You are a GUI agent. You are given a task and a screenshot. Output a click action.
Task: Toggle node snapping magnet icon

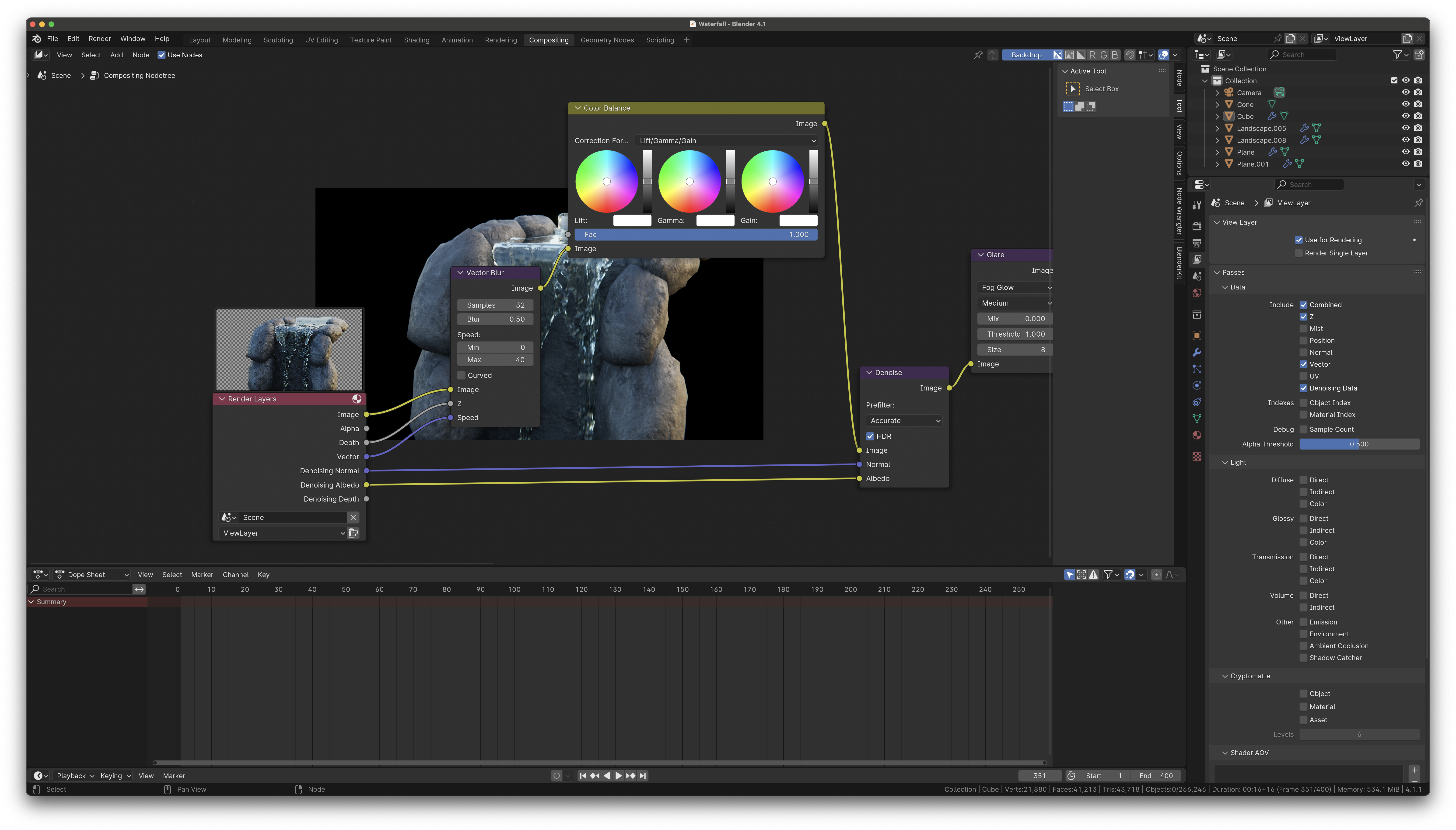tap(1129, 55)
